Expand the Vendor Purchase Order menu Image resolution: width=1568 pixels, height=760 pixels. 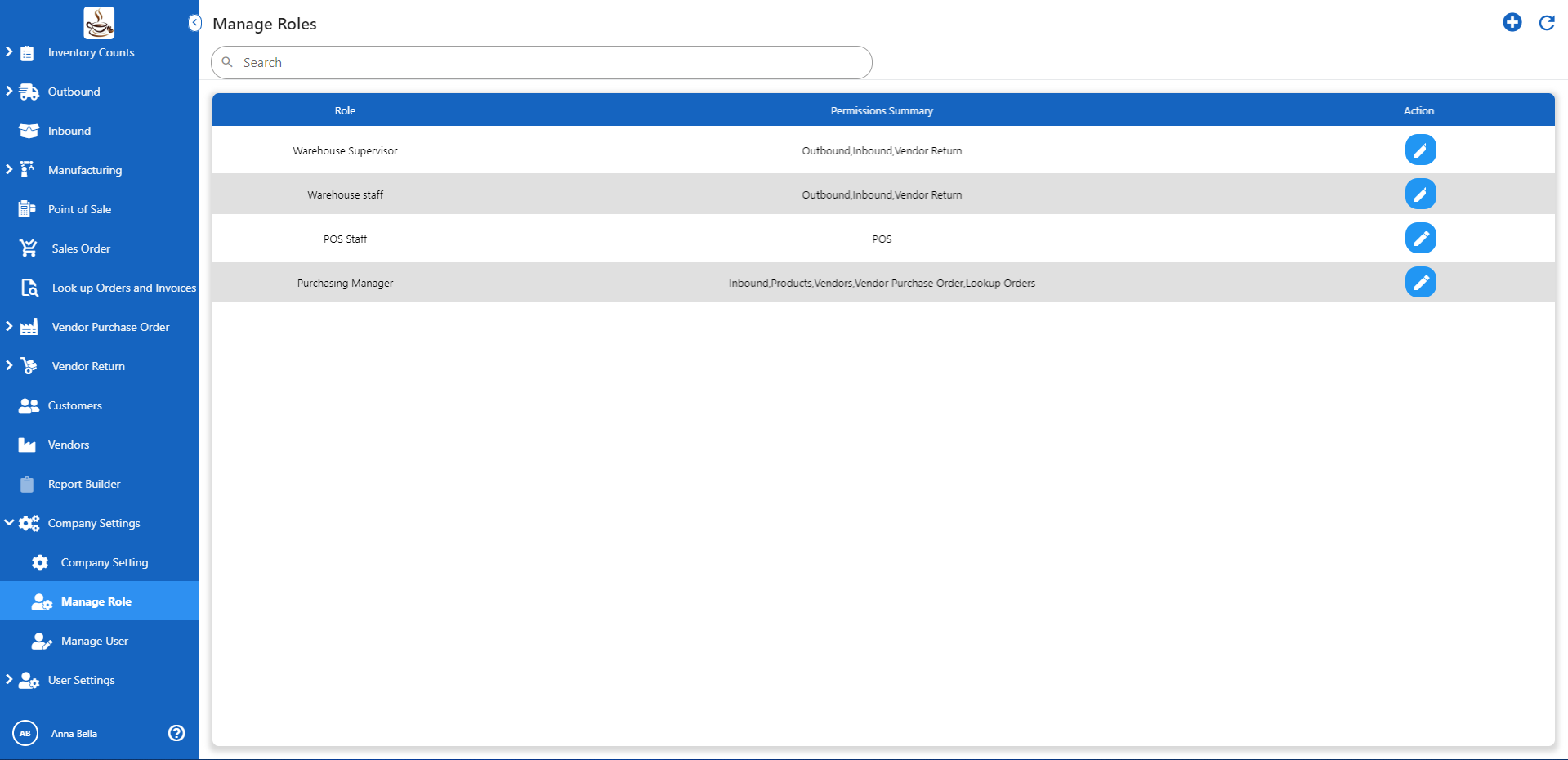point(9,327)
